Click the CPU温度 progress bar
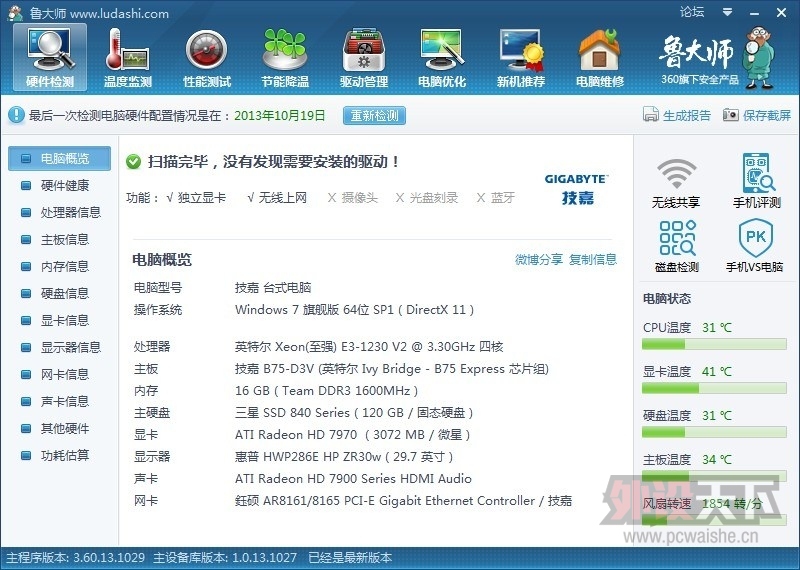The height and width of the screenshot is (570, 800). (x=714, y=344)
